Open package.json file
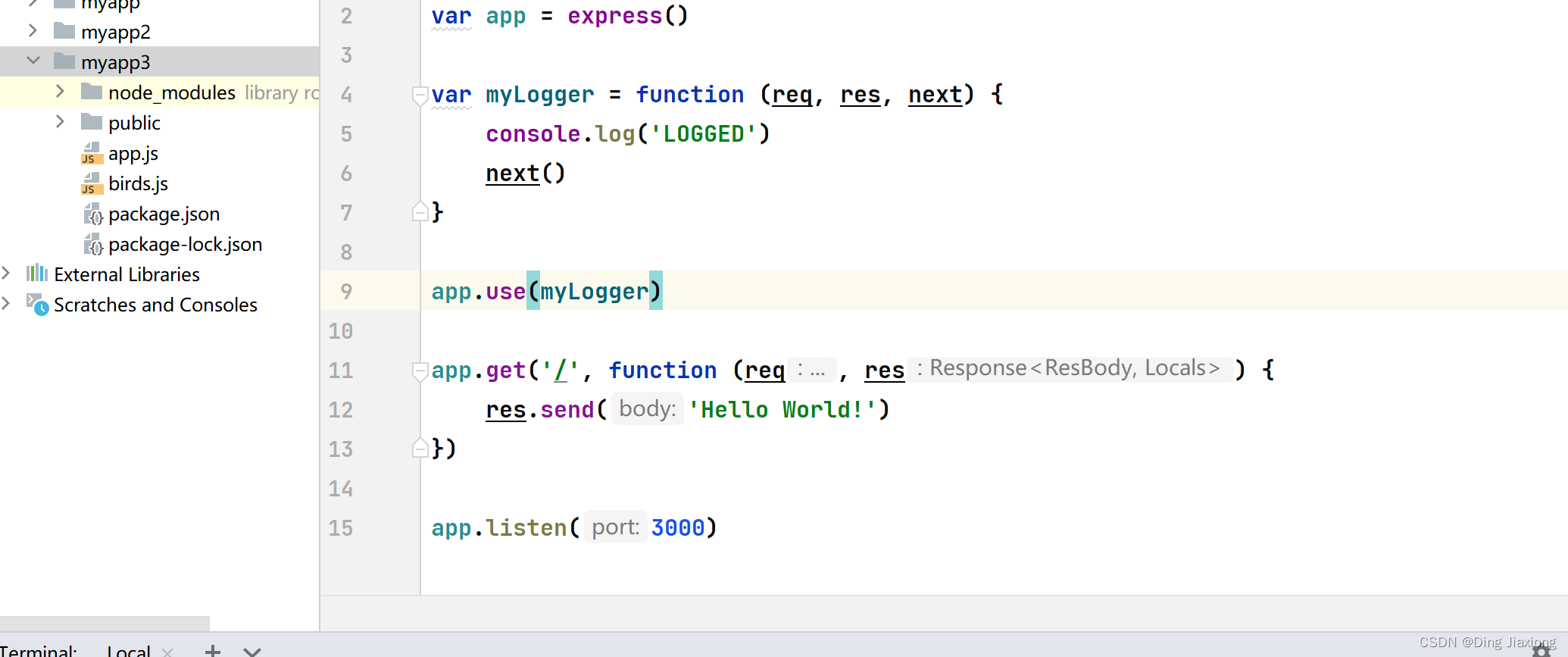Viewport: 1568px width, 657px height. coord(164,214)
